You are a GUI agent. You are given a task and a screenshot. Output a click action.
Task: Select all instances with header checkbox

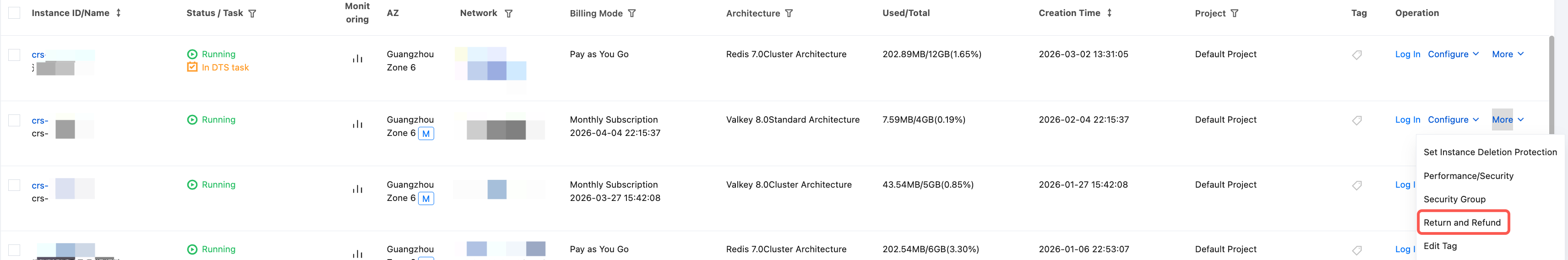coord(14,13)
